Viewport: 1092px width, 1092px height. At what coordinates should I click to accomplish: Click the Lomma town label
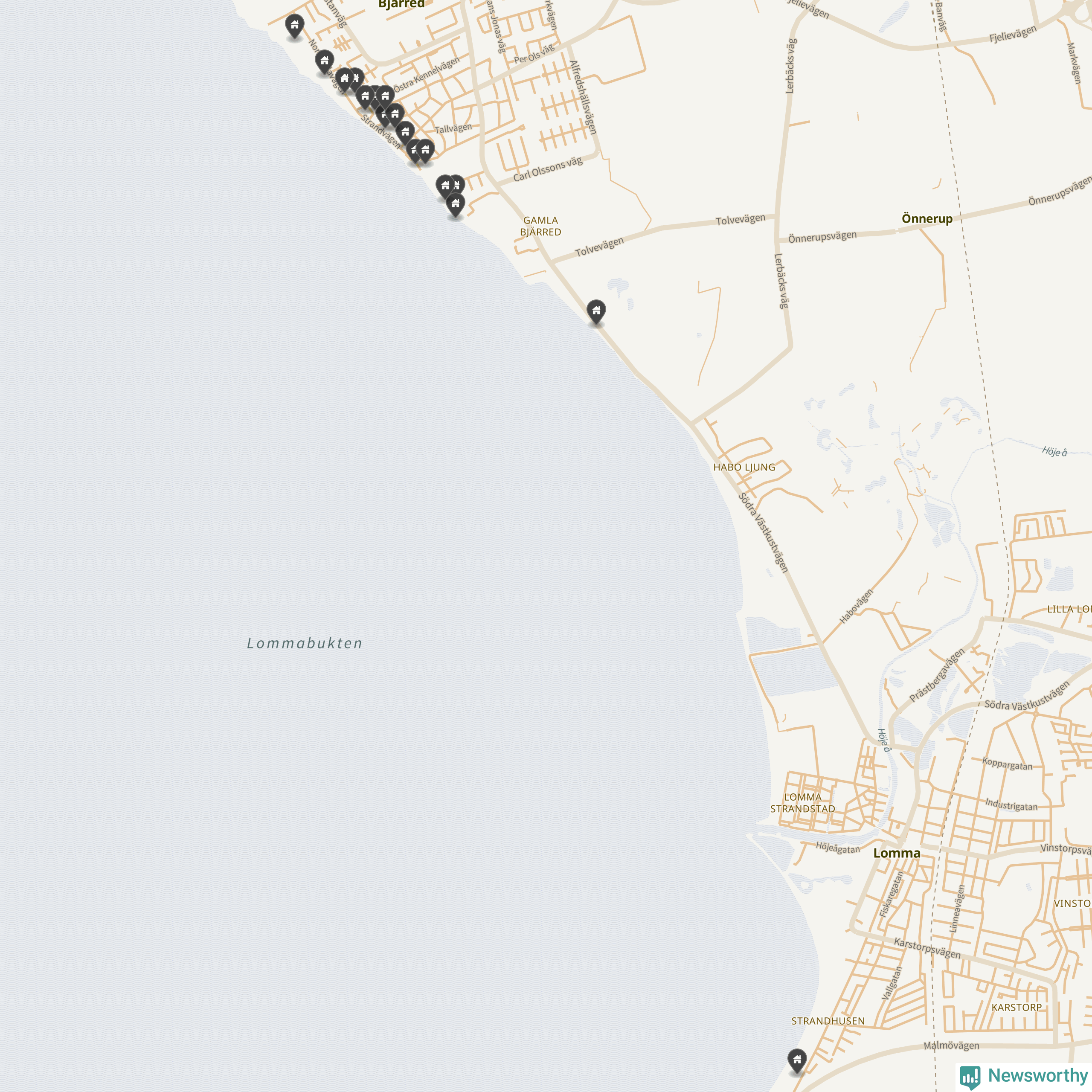point(897,853)
